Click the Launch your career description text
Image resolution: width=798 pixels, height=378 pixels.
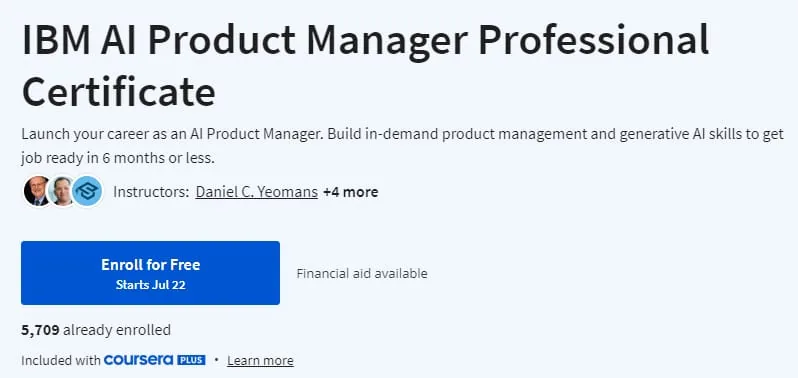403,146
